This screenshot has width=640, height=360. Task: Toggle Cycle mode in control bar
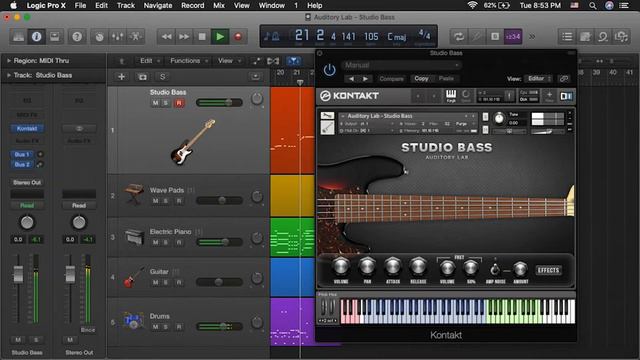click(x=459, y=37)
